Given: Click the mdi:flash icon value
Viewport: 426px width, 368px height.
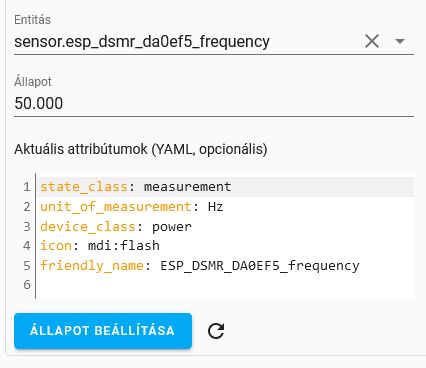Looking at the screenshot, I should (124, 246).
